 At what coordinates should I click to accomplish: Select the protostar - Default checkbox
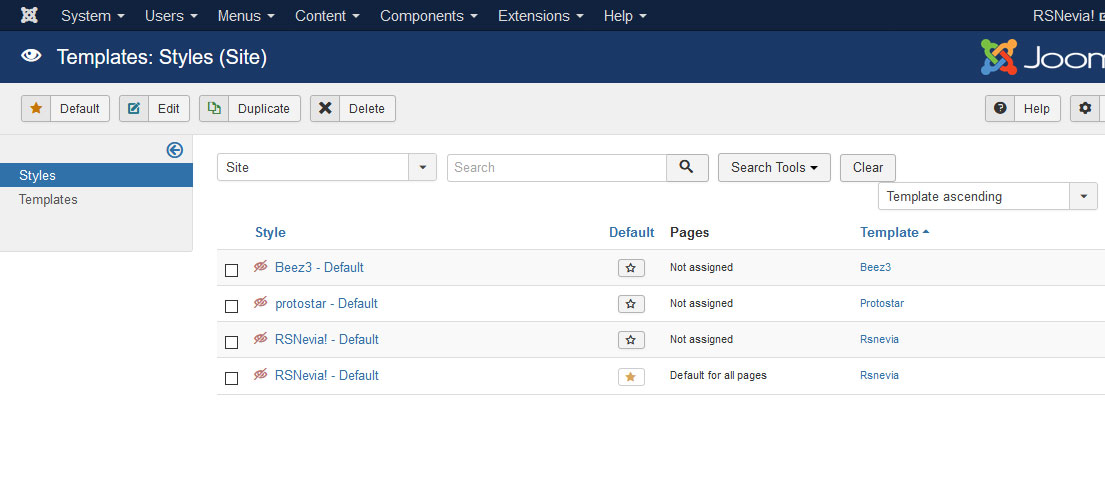(x=232, y=306)
